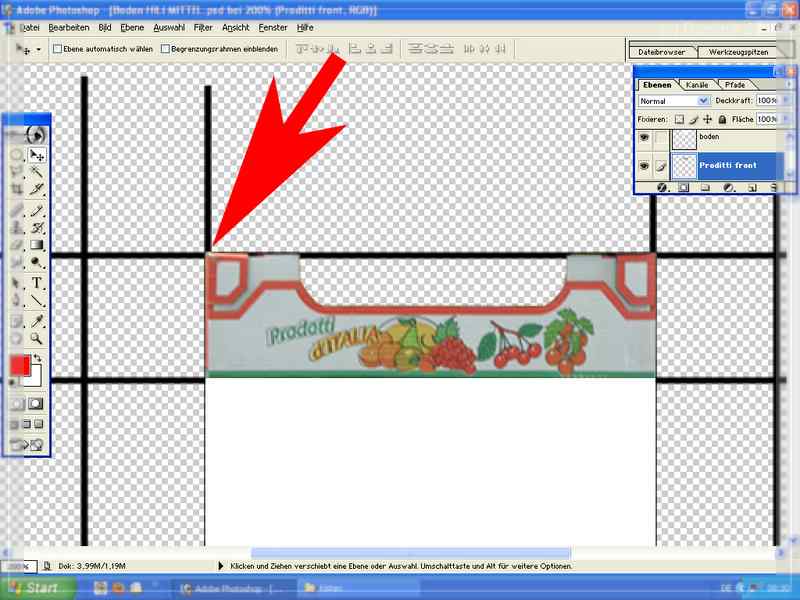The width and height of the screenshot is (800, 600).
Task: Enable 'Ebene automatisch wählen' checkbox
Action: pyautogui.click(x=58, y=49)
